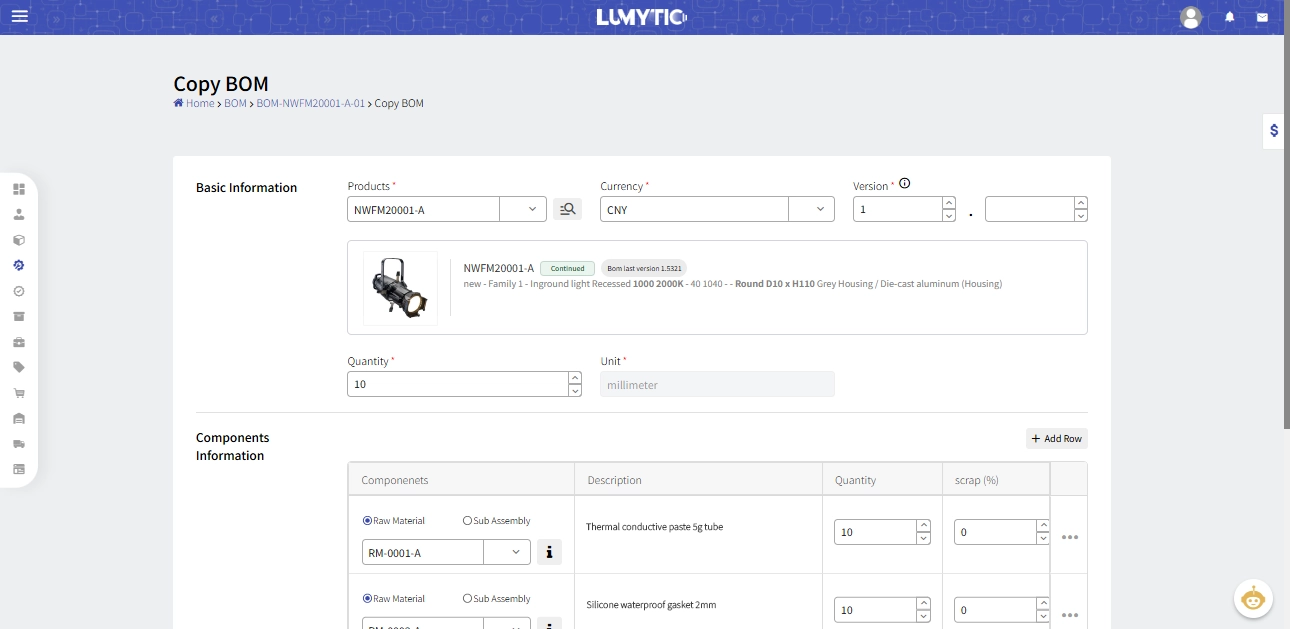This screenshot has width=1290, height=629.
Task: Open the hamburger menu
Action: point(20,17)
